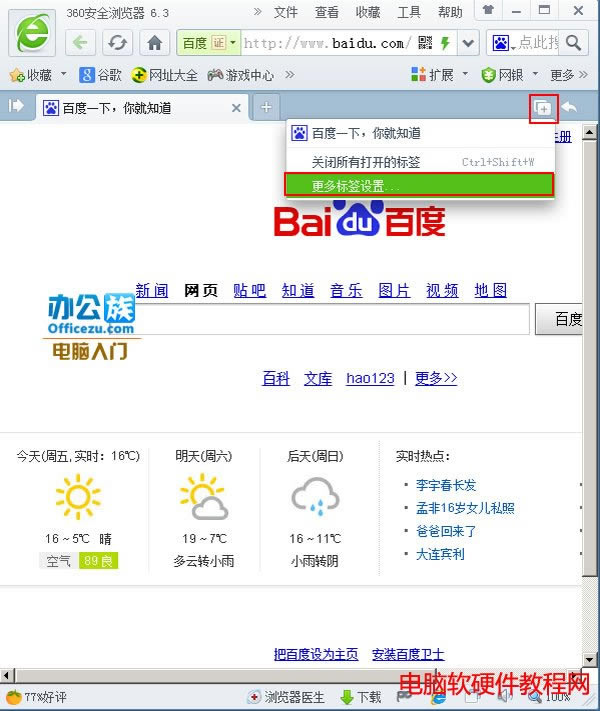
Task: Expand the address bar history dropdown
Action: 468,43
